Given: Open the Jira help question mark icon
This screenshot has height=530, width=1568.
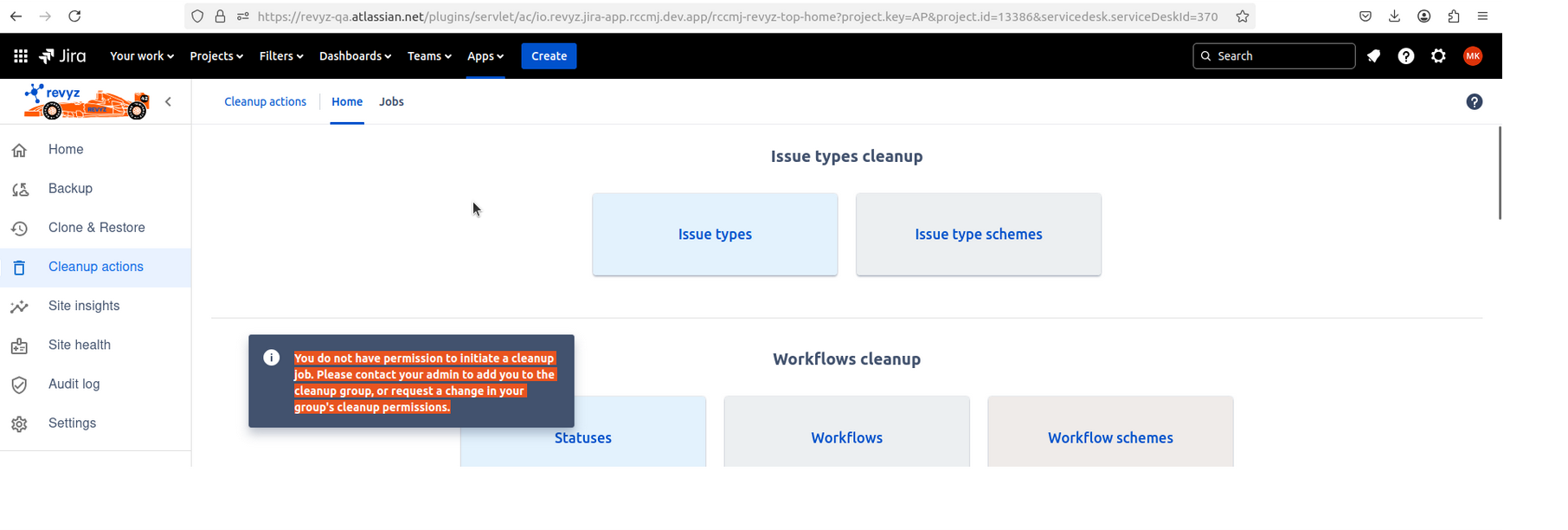Looking at the screenshot, I should (1406, 56).
